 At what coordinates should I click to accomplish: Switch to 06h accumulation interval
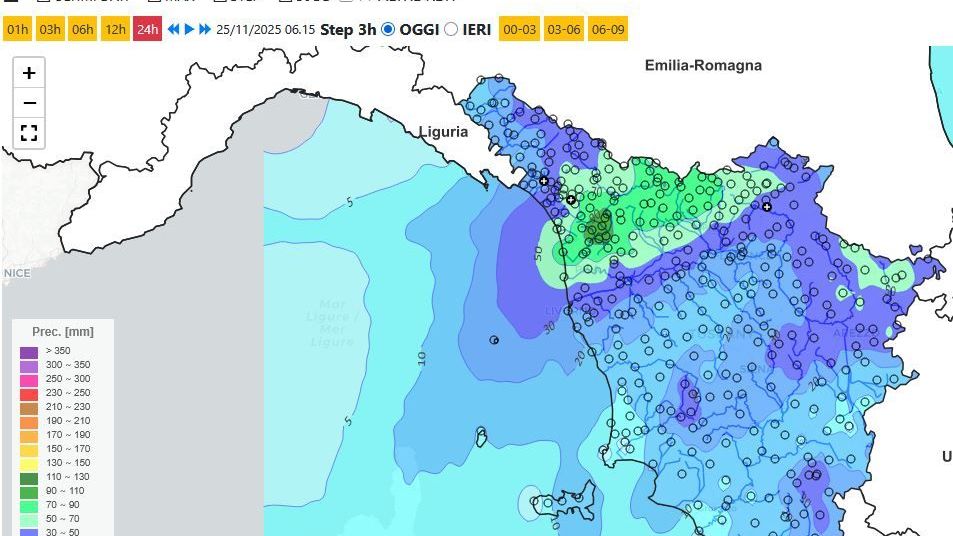(x=83, y=30)
